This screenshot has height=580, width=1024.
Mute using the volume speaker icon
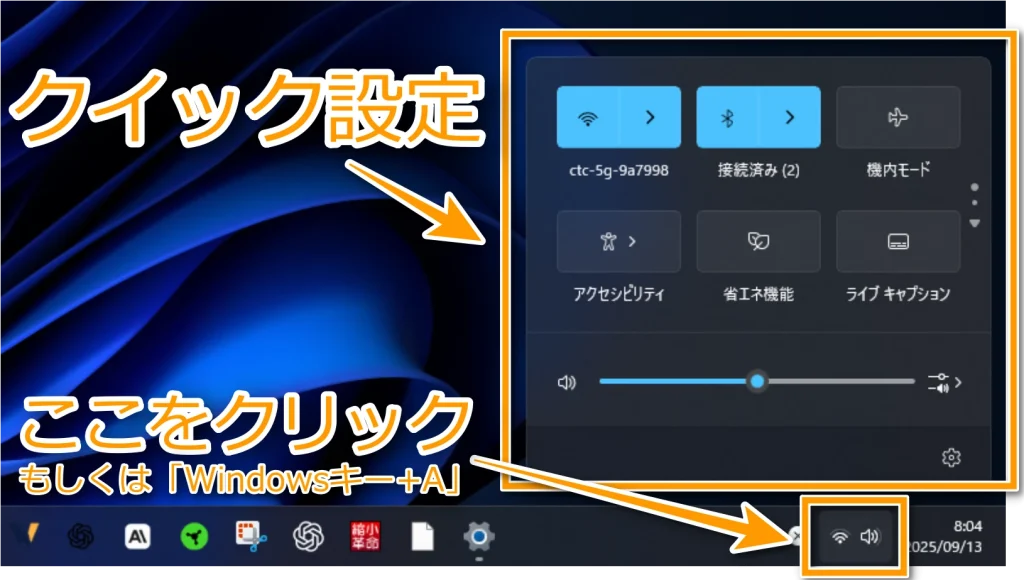coord(567,382)
